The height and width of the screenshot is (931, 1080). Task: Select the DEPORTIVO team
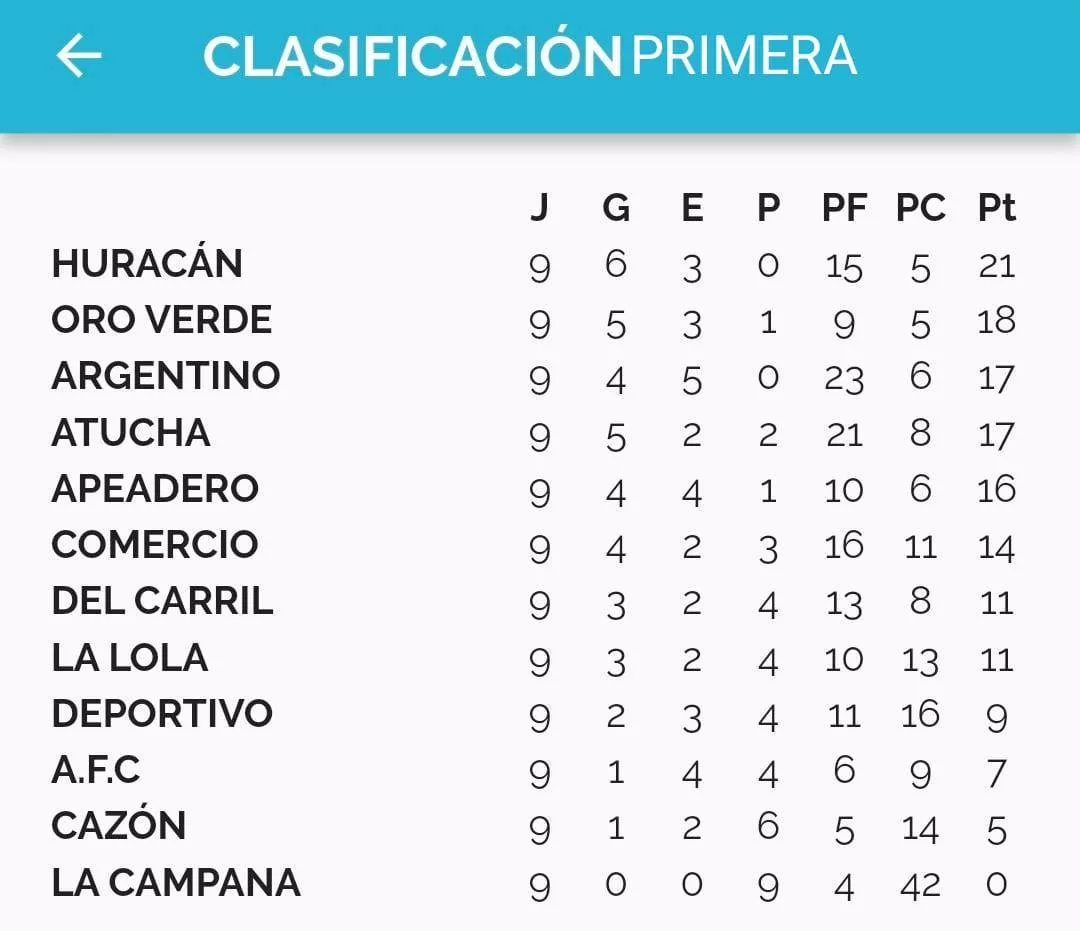[x=162, y=714]
